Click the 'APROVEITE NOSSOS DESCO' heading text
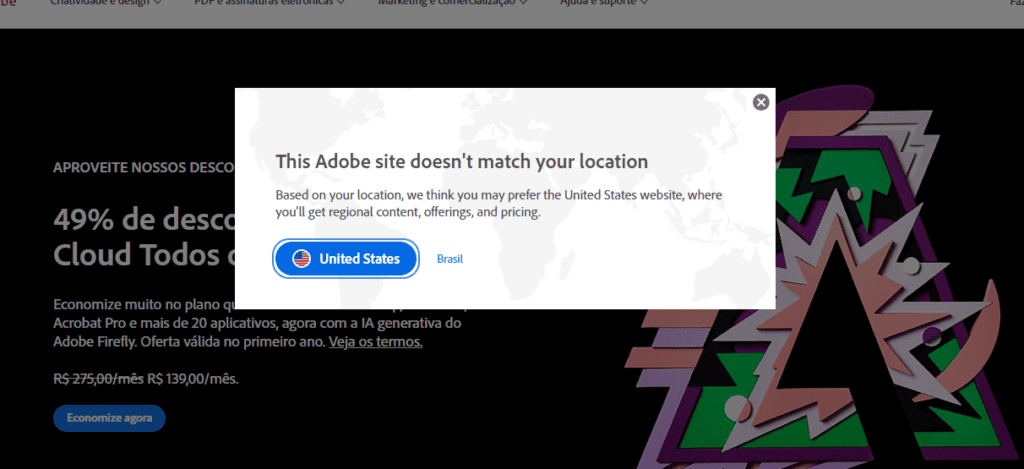1024x469 pixels. pos(144,168)
